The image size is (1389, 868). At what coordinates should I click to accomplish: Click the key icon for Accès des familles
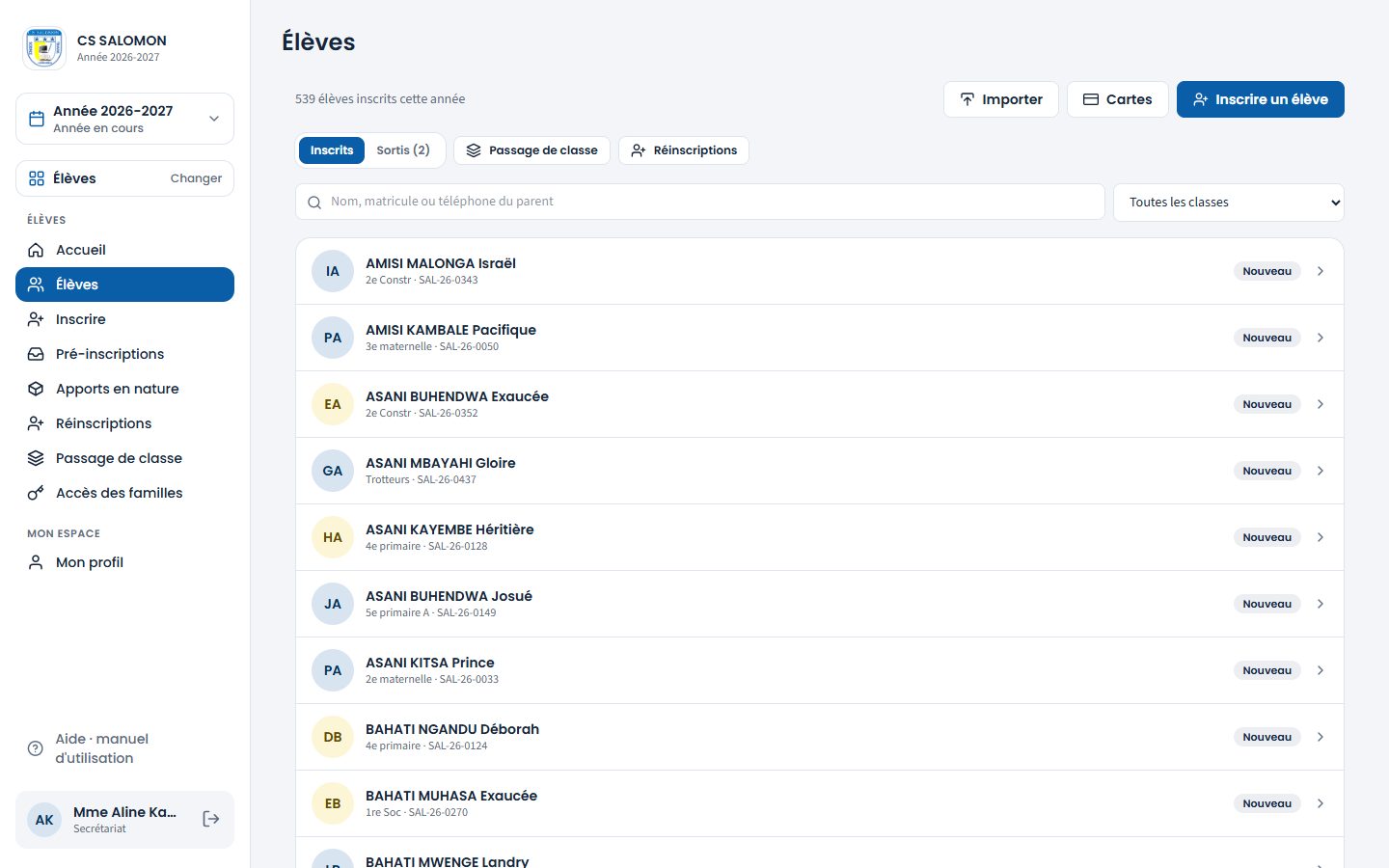coord(36,493)
